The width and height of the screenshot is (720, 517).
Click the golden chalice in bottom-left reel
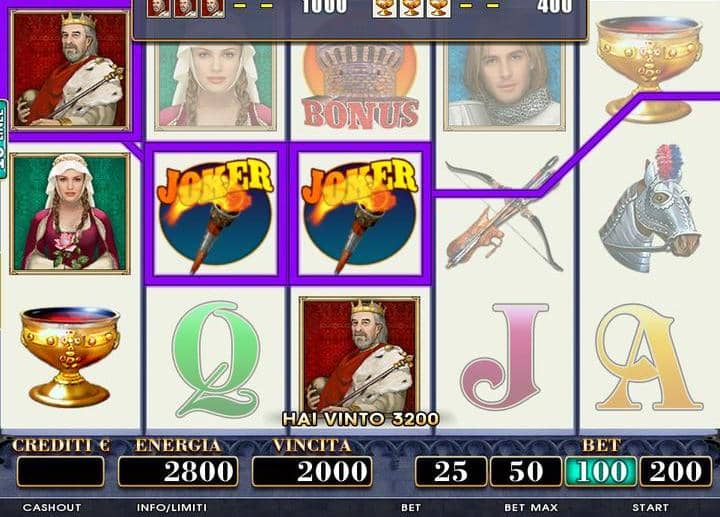pyautogui.click(x=69, y=356)
